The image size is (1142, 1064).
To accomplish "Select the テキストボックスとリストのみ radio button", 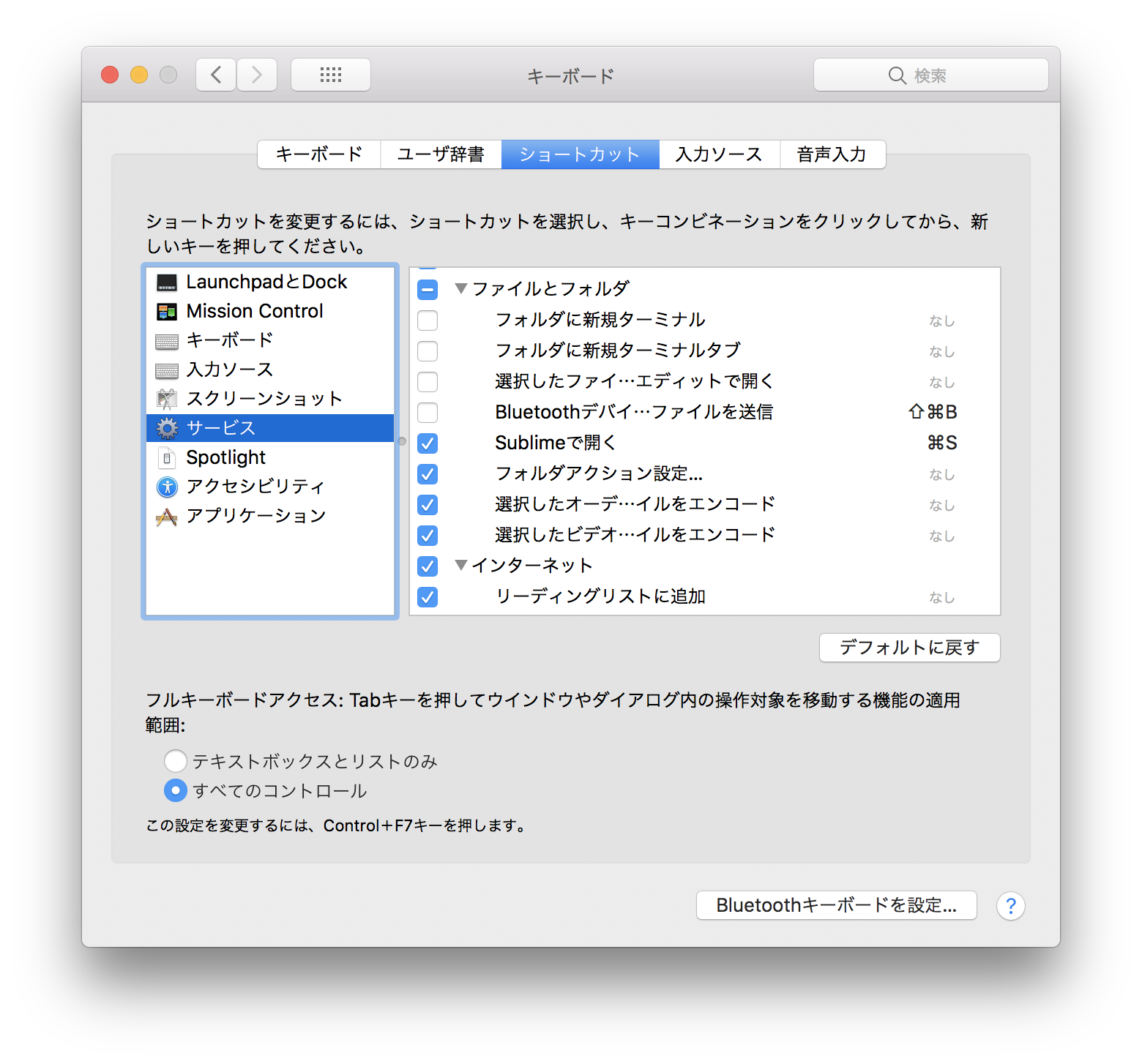I will point(175,761).
